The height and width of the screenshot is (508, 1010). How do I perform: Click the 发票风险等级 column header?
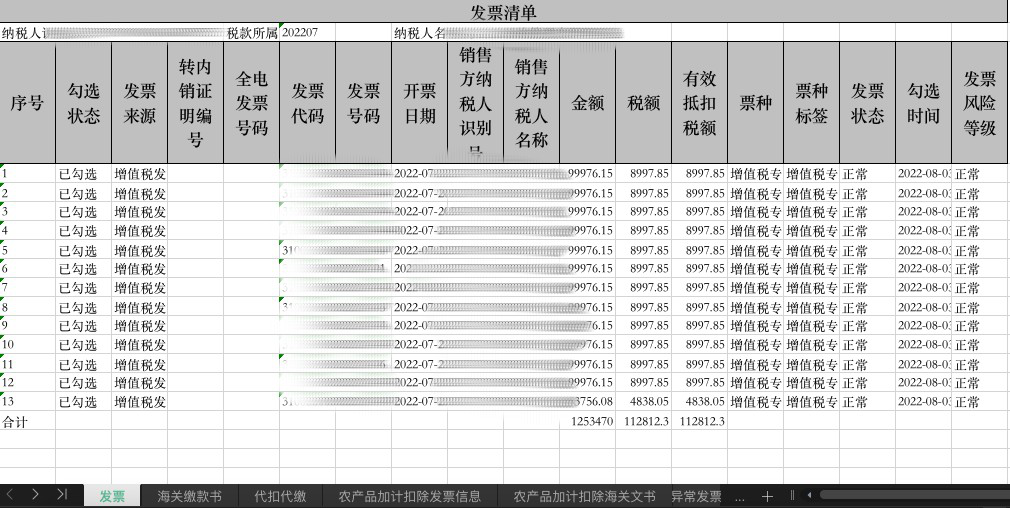[980, 103]
